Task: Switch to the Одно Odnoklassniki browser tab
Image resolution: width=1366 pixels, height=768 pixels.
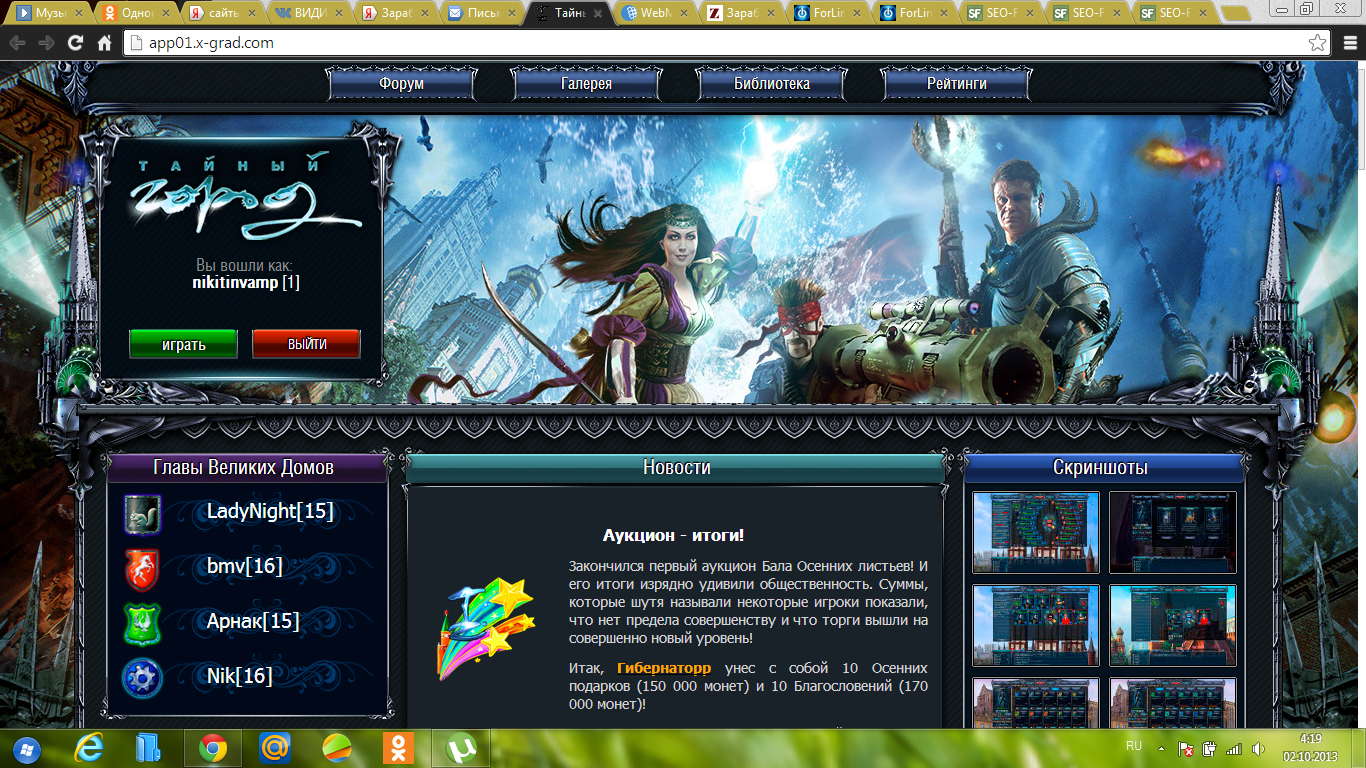Action: 136,14
